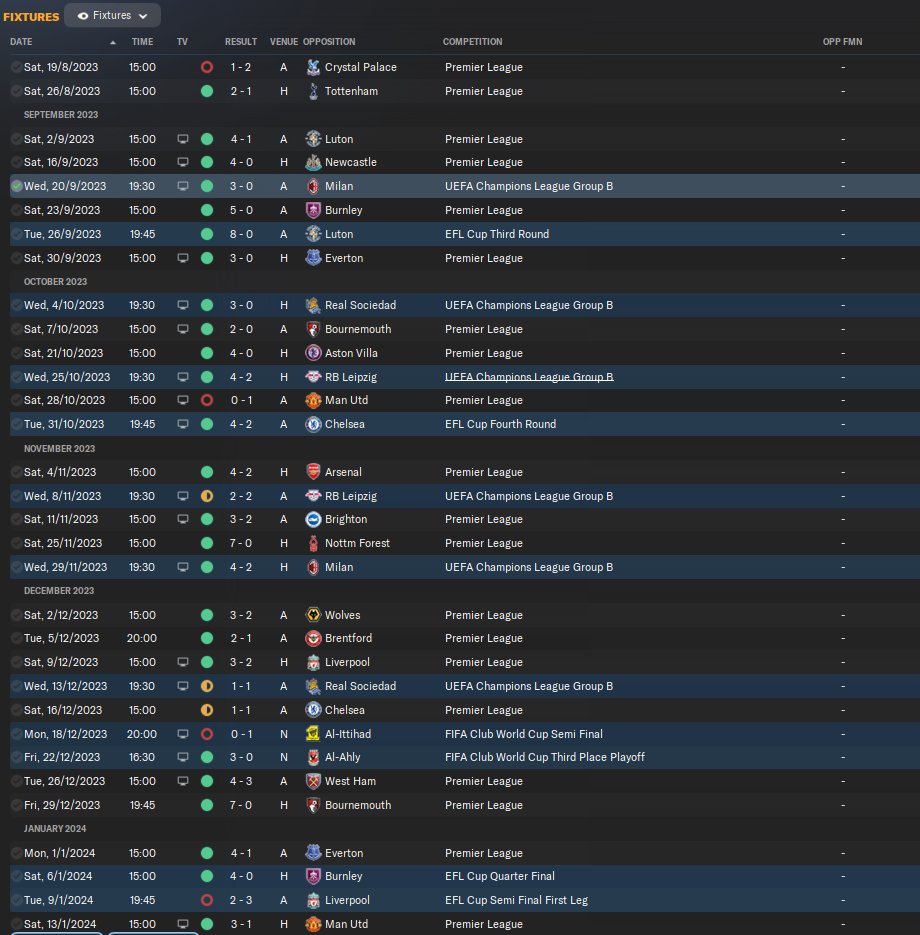The height and width of the screenshot is (935, 920).
Task: Click RB Leipzig badge on 25/10/2023 row
Action: [313, 377]
